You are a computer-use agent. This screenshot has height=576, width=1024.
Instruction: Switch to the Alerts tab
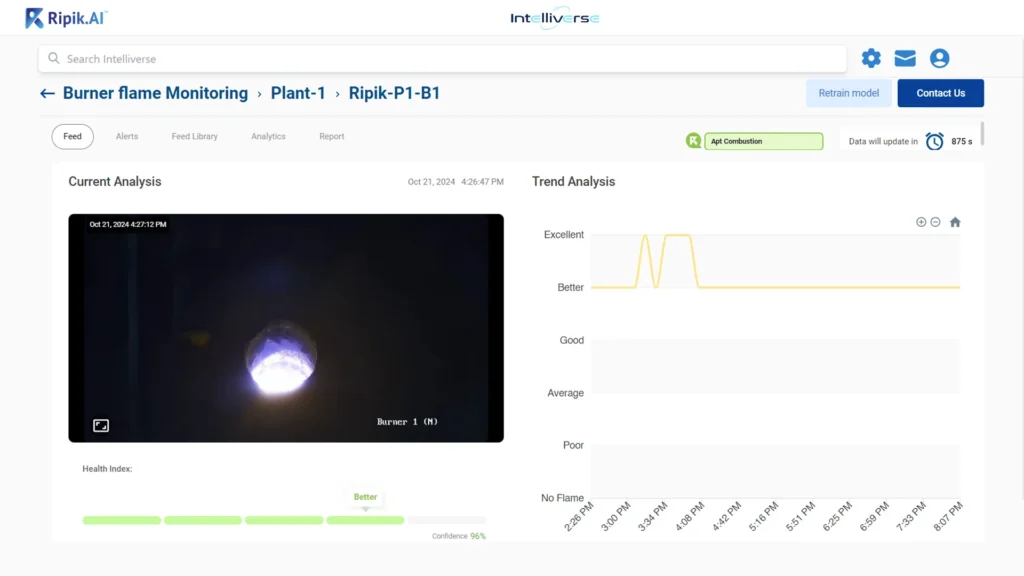(x=127, y=136)
